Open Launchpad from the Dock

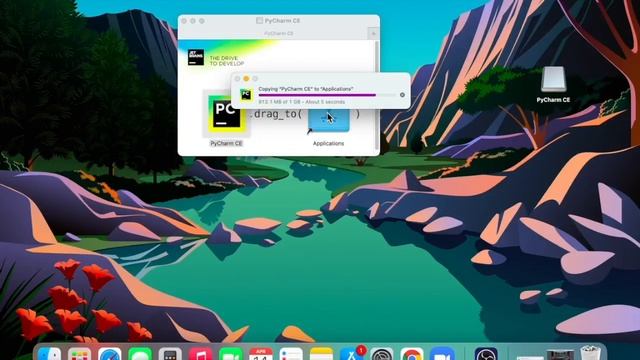[80, 354]
